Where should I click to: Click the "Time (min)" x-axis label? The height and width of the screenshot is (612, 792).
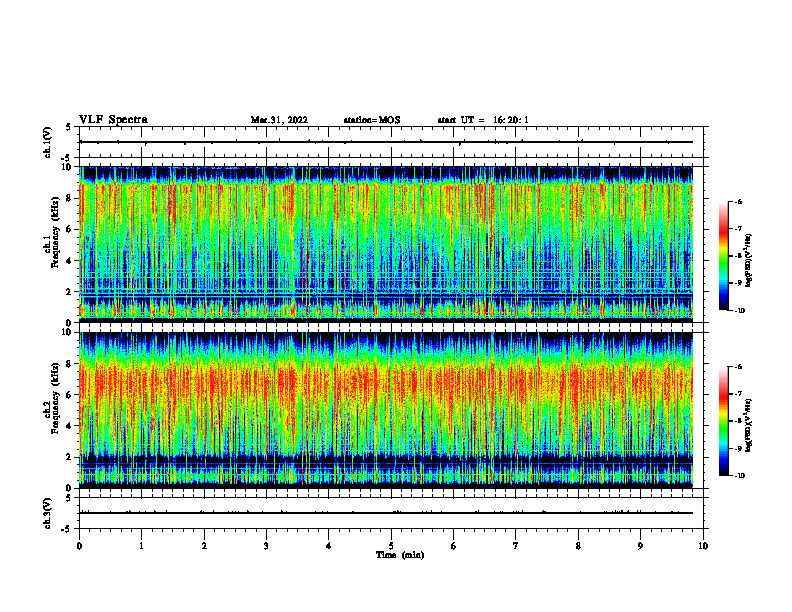[x=400, y=555]
